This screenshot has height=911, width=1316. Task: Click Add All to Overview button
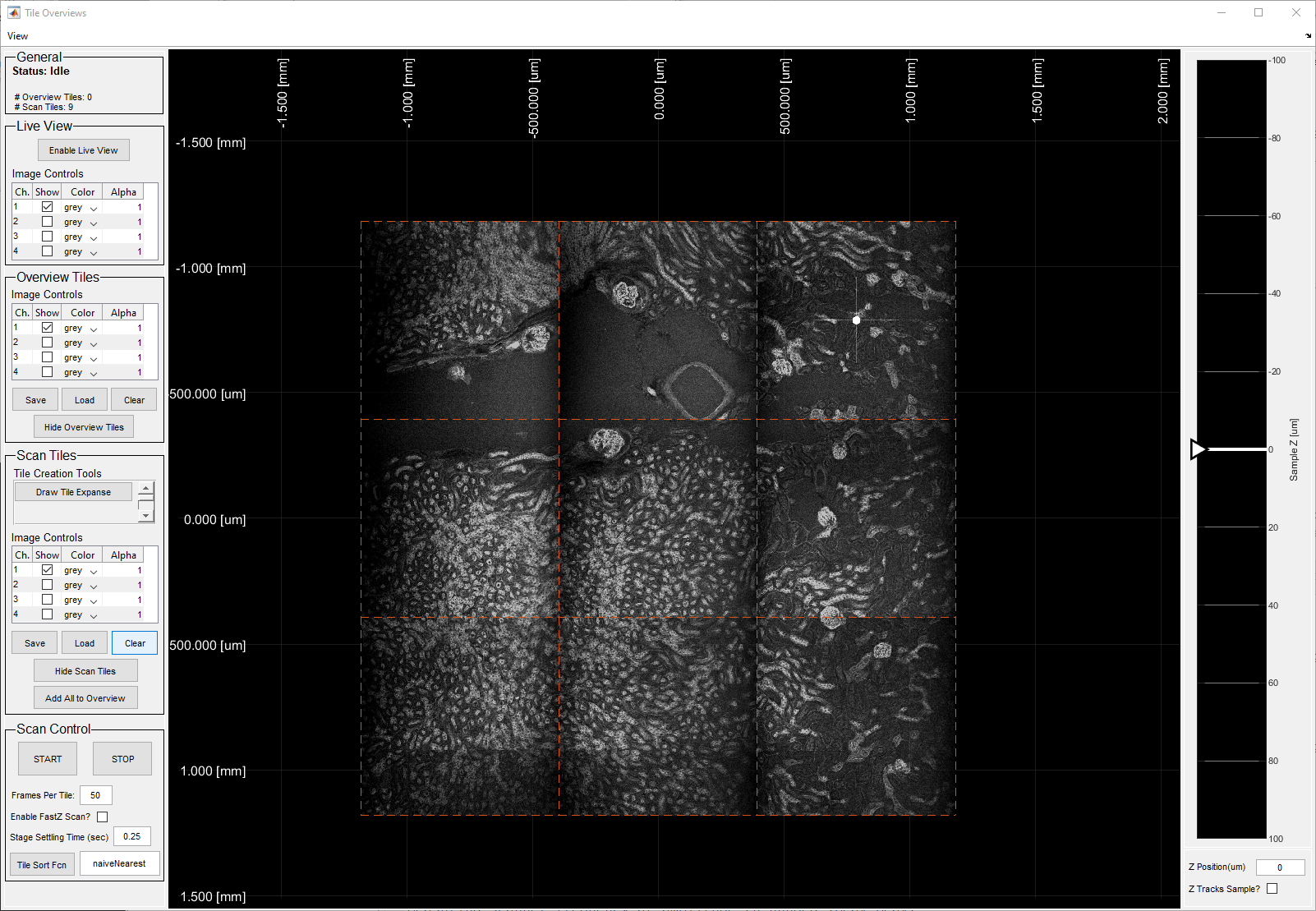[x=85, y=698]
